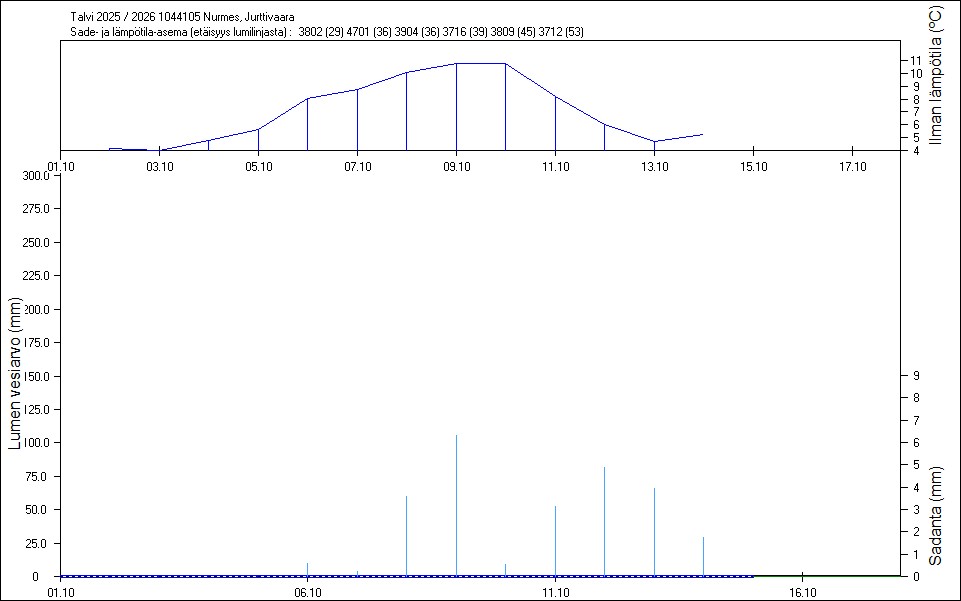Viewport: 961px width, 601px height.
Task: Select the 17.10 date on temperature axis
Action: [851, 166]
